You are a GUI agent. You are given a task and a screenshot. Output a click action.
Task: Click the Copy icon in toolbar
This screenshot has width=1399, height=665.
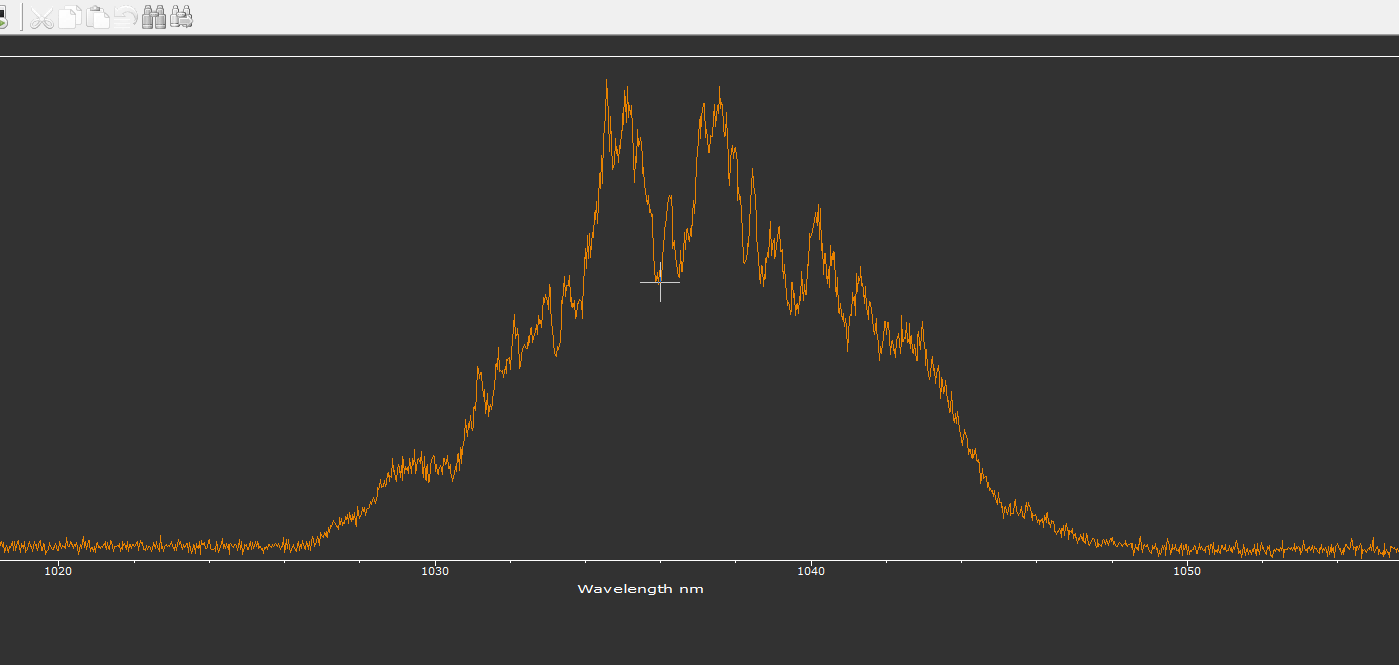click(x=69, y=17)
